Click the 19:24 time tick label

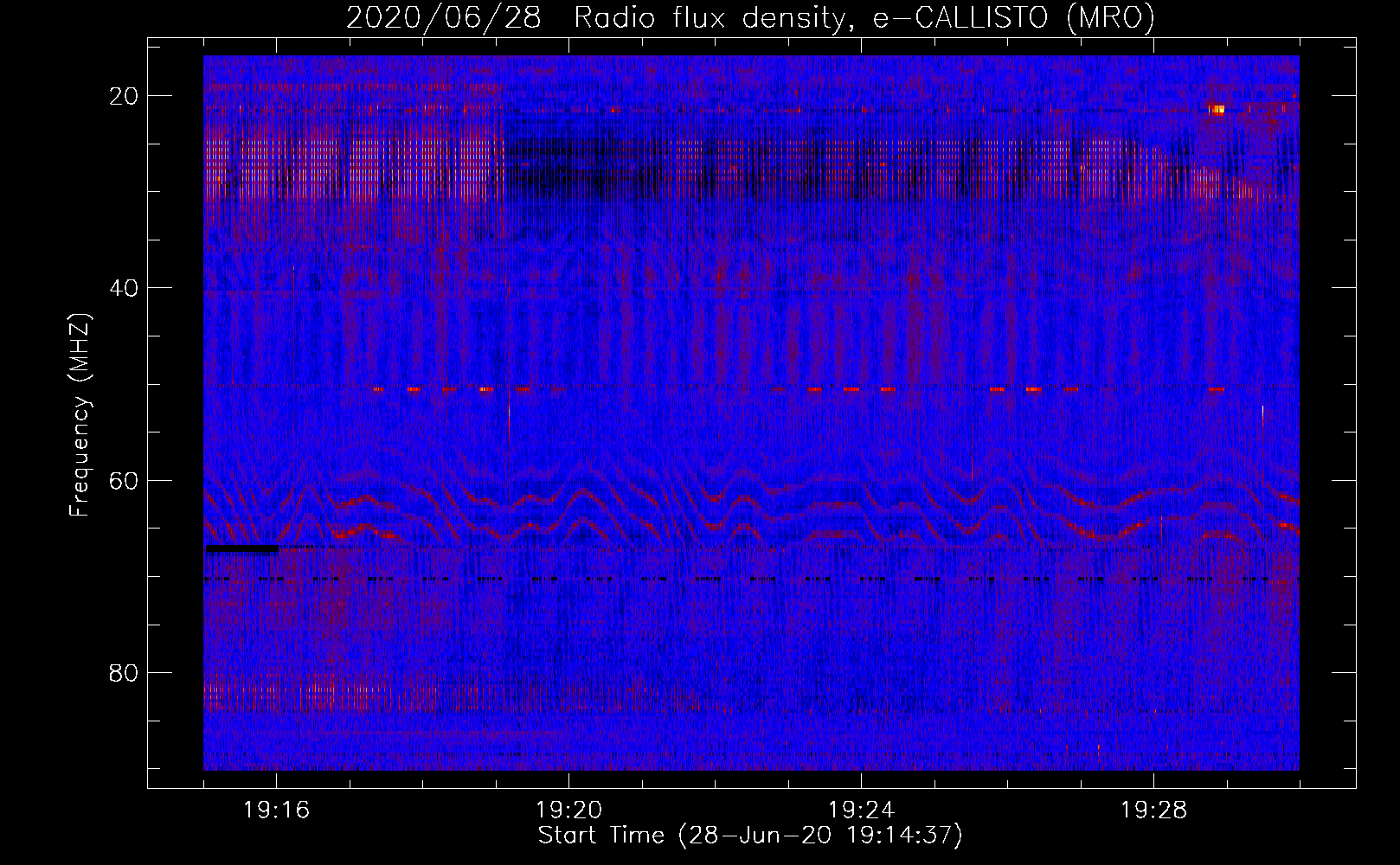click(861, 811)
